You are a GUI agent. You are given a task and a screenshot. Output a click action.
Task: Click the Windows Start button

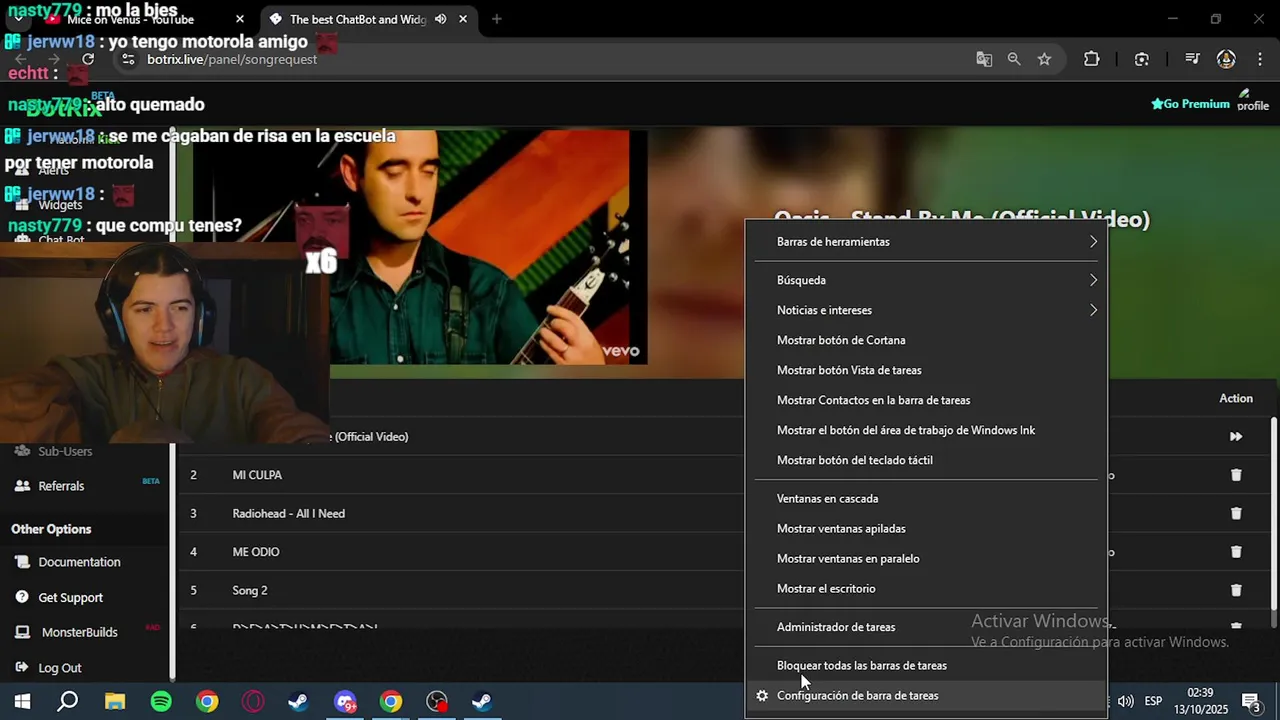tap(22, 702)
